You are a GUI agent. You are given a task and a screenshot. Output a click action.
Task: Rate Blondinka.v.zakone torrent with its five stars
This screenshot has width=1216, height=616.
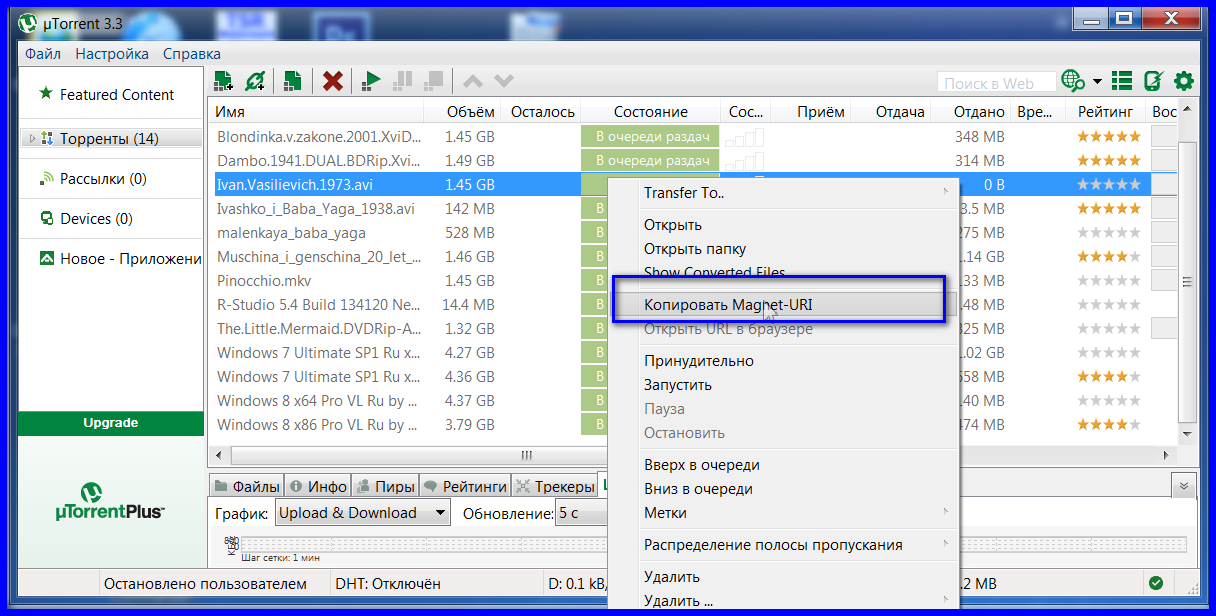pyautogui.click(x=1108, y=137)
